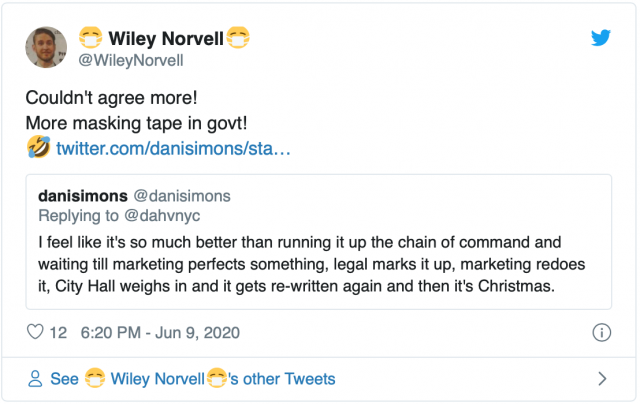Open the twitter.com/danisimons/sta… link

pyautogui.click(x=173, y=149)
